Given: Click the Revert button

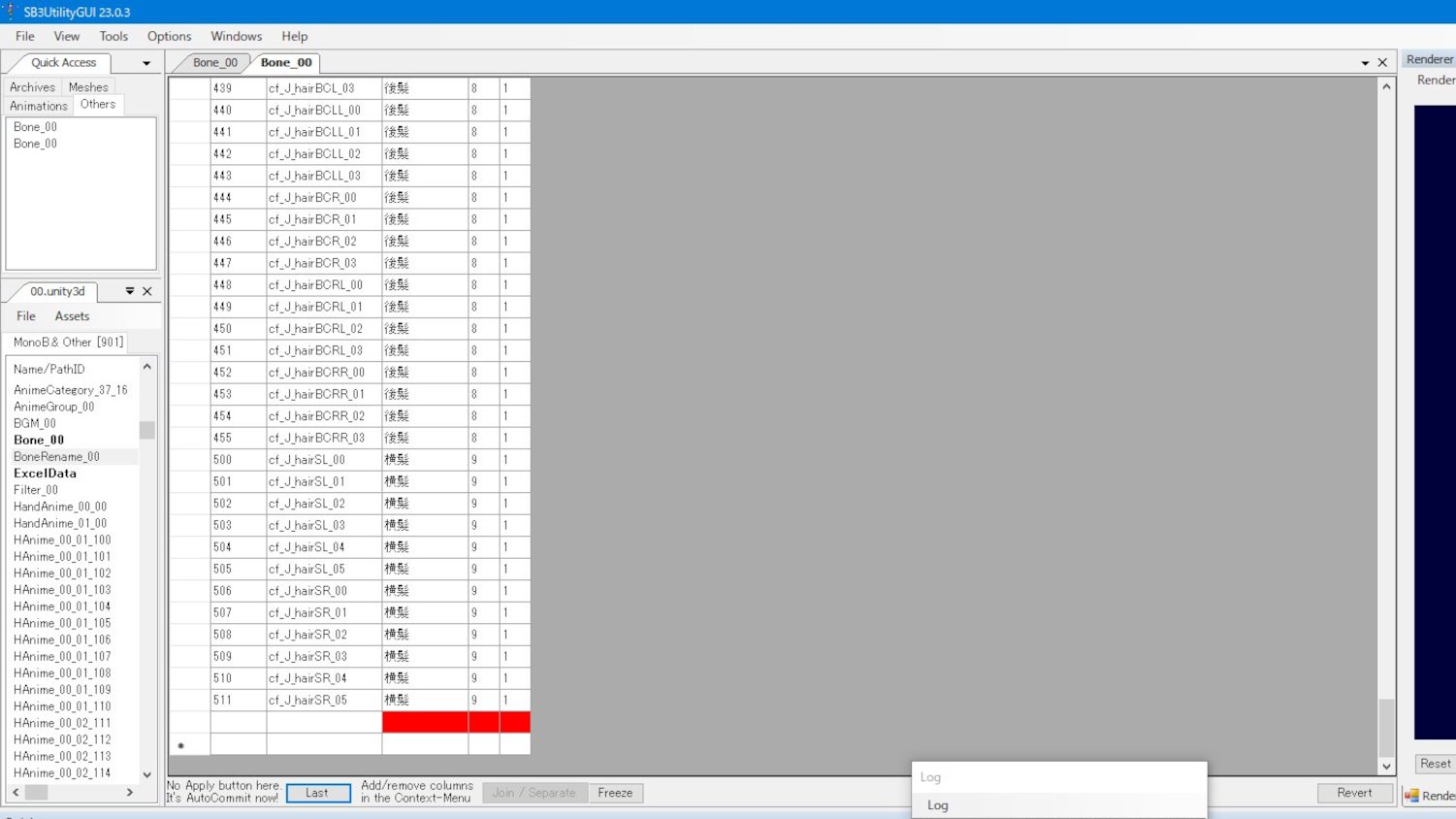Looking at the screenshot, I should point(1354,793).
